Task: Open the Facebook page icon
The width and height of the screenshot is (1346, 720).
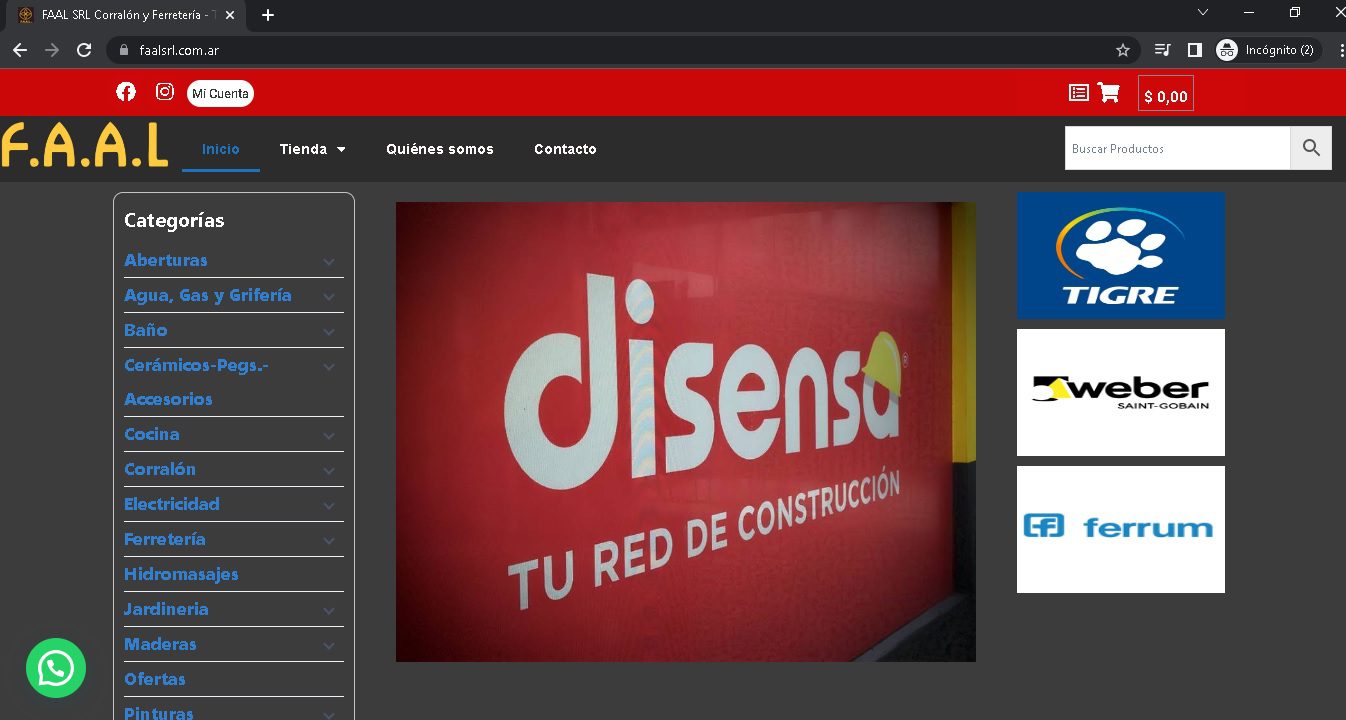Action: pos(126,92)
